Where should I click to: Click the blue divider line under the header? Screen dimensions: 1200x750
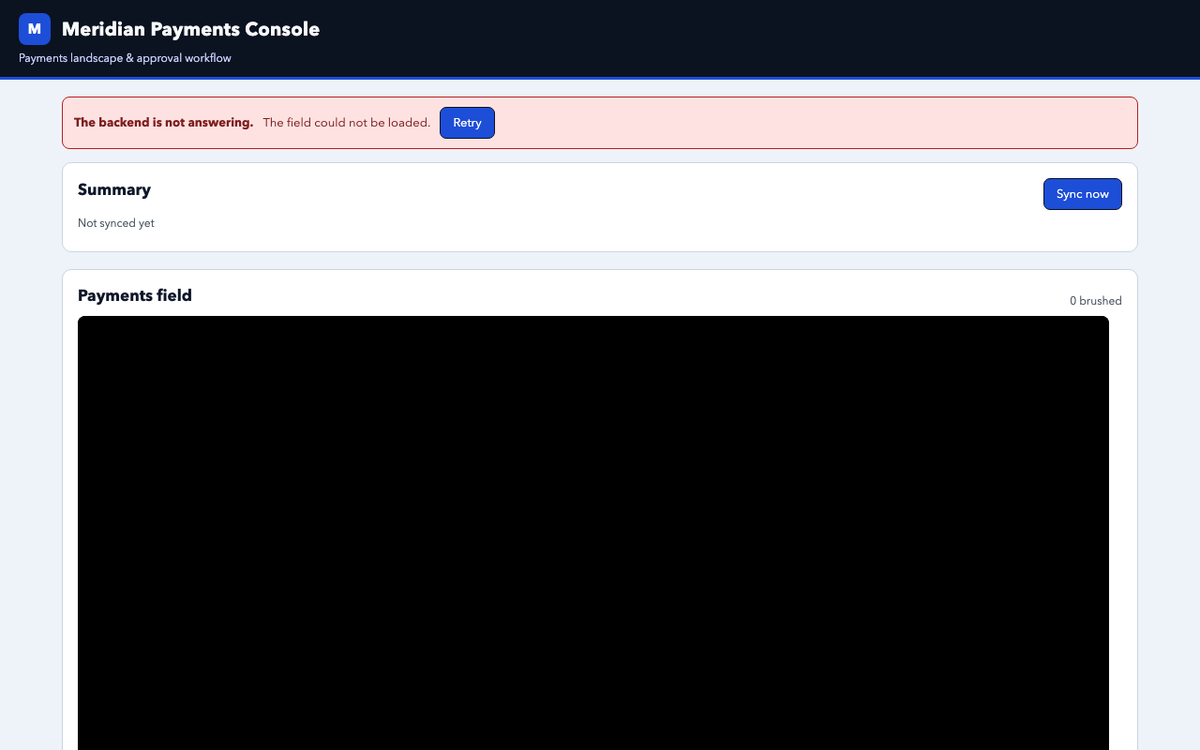pos(600,78)
